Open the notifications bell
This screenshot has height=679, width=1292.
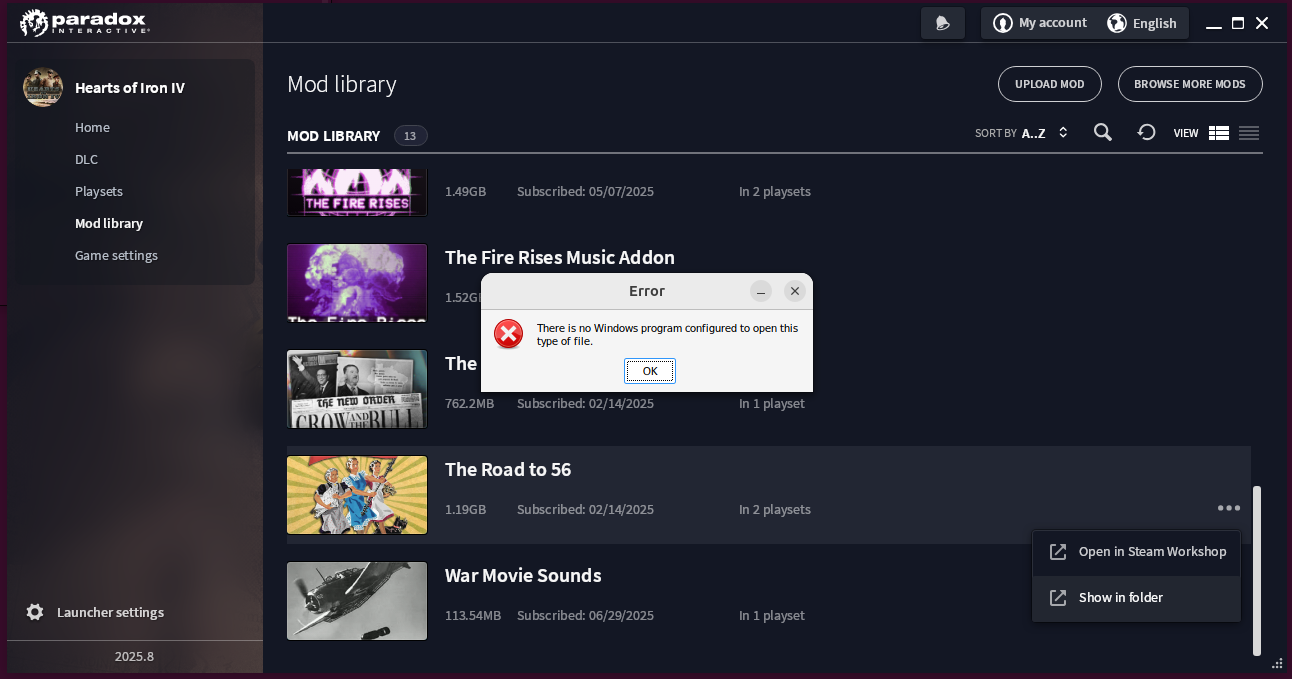coord(942,23)
